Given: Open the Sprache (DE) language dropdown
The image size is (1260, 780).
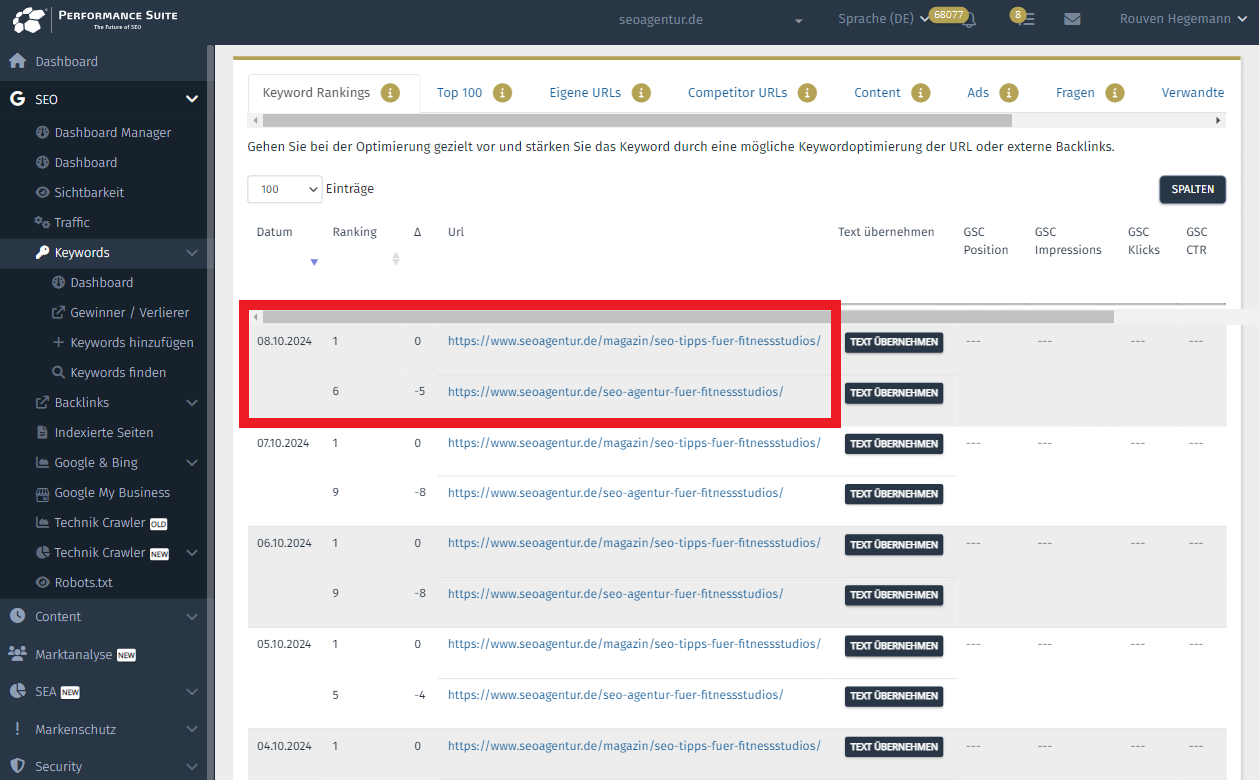Looking at the screenshot, I should tap(883, 19).
